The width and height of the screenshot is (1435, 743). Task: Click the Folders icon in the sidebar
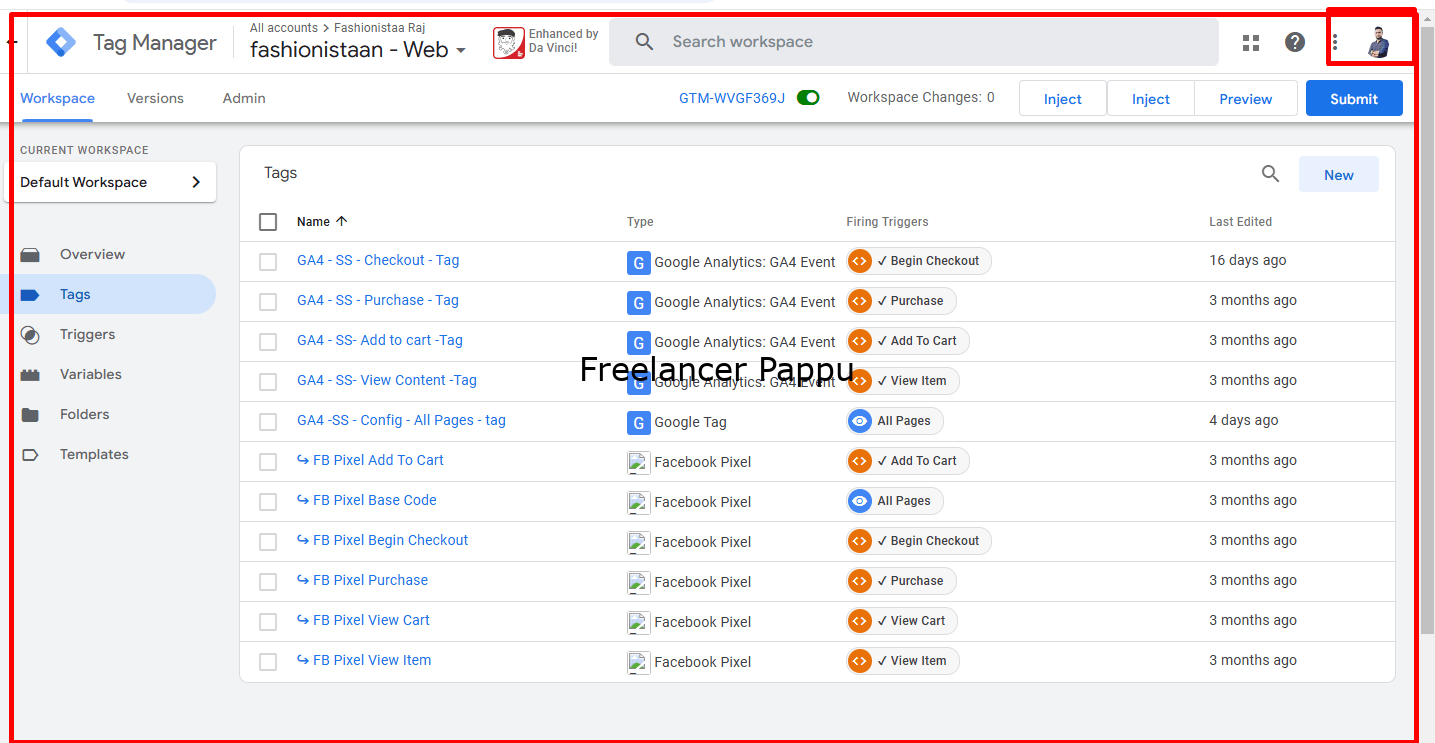tap(30, 415)
